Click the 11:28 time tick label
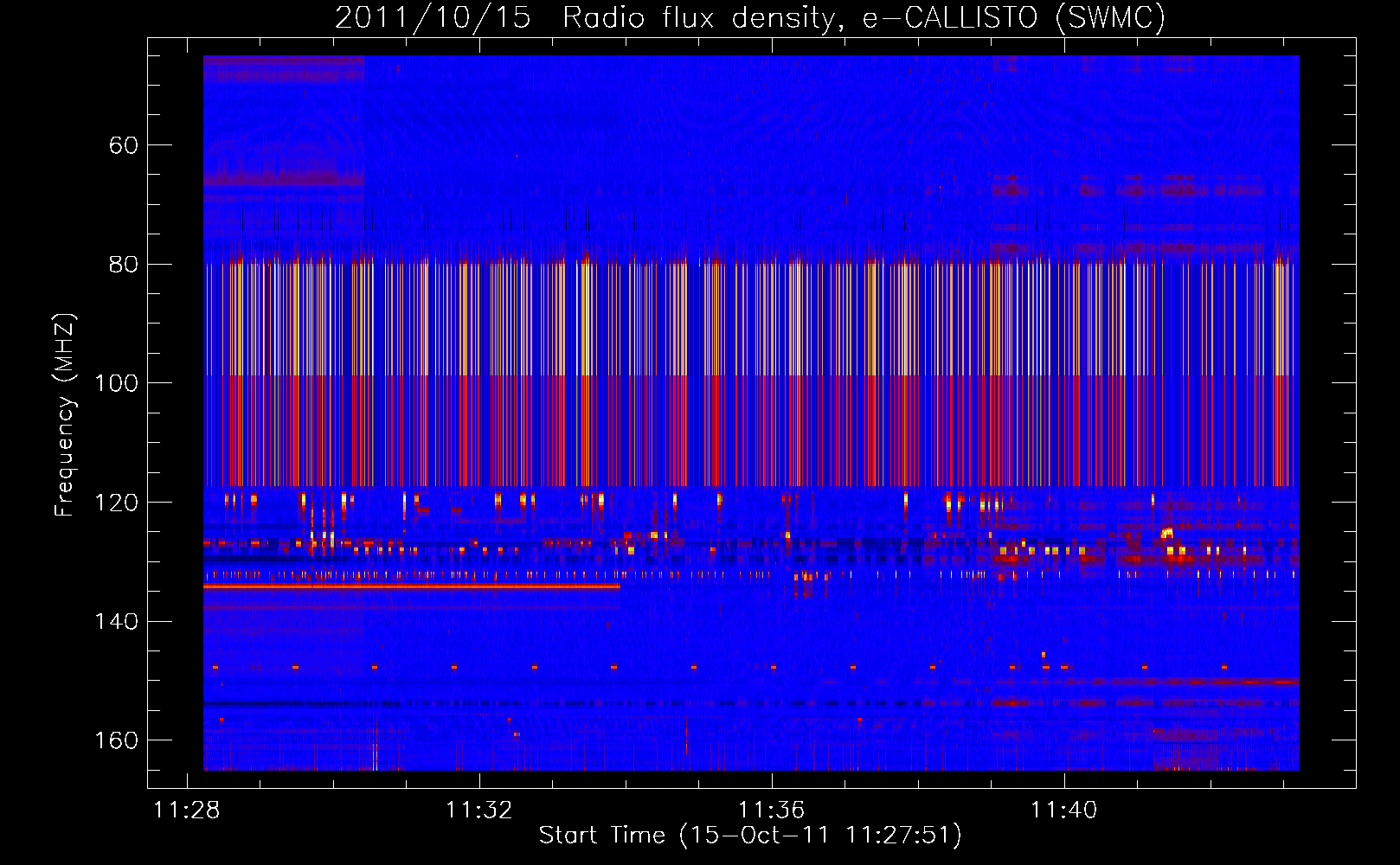 (x=186, y=810)
